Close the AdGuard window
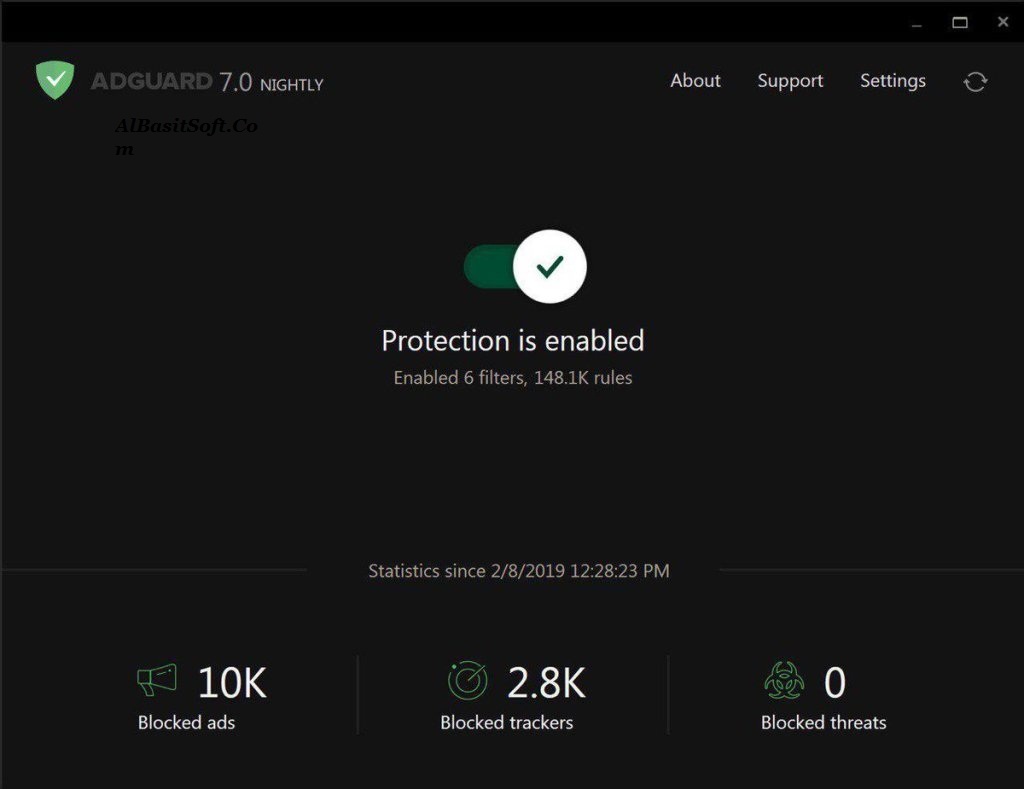 pos(1003,23)
